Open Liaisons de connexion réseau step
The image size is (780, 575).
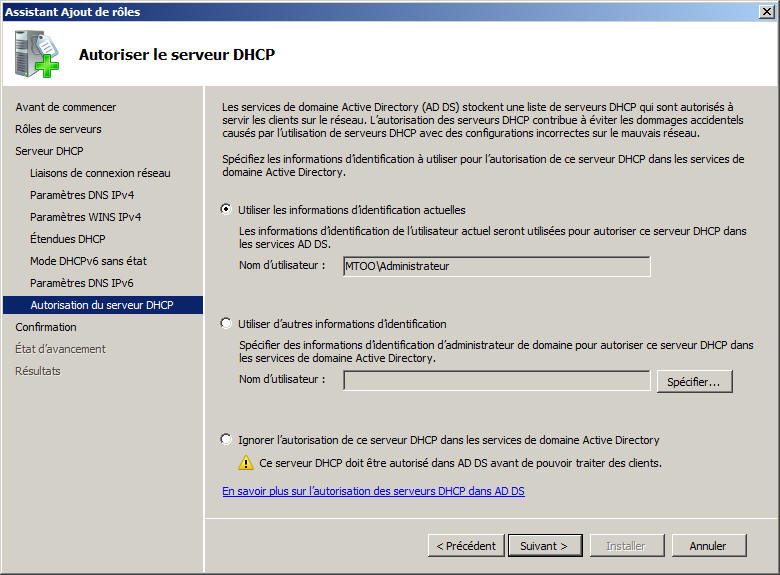[x=100, y=173]
